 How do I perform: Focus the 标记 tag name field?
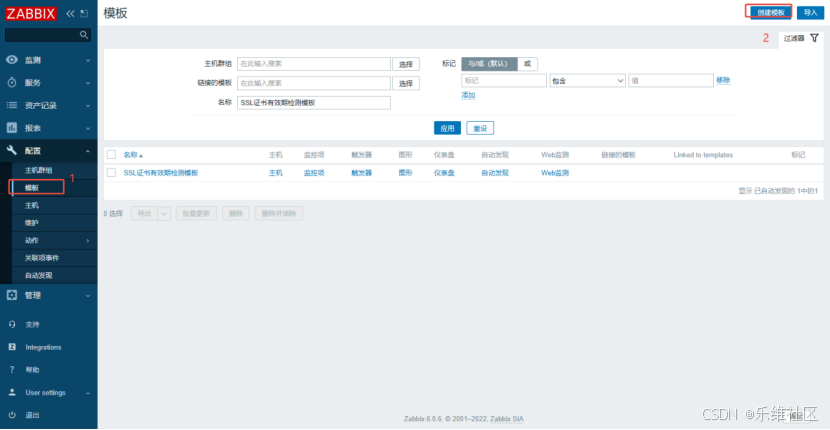504,80
